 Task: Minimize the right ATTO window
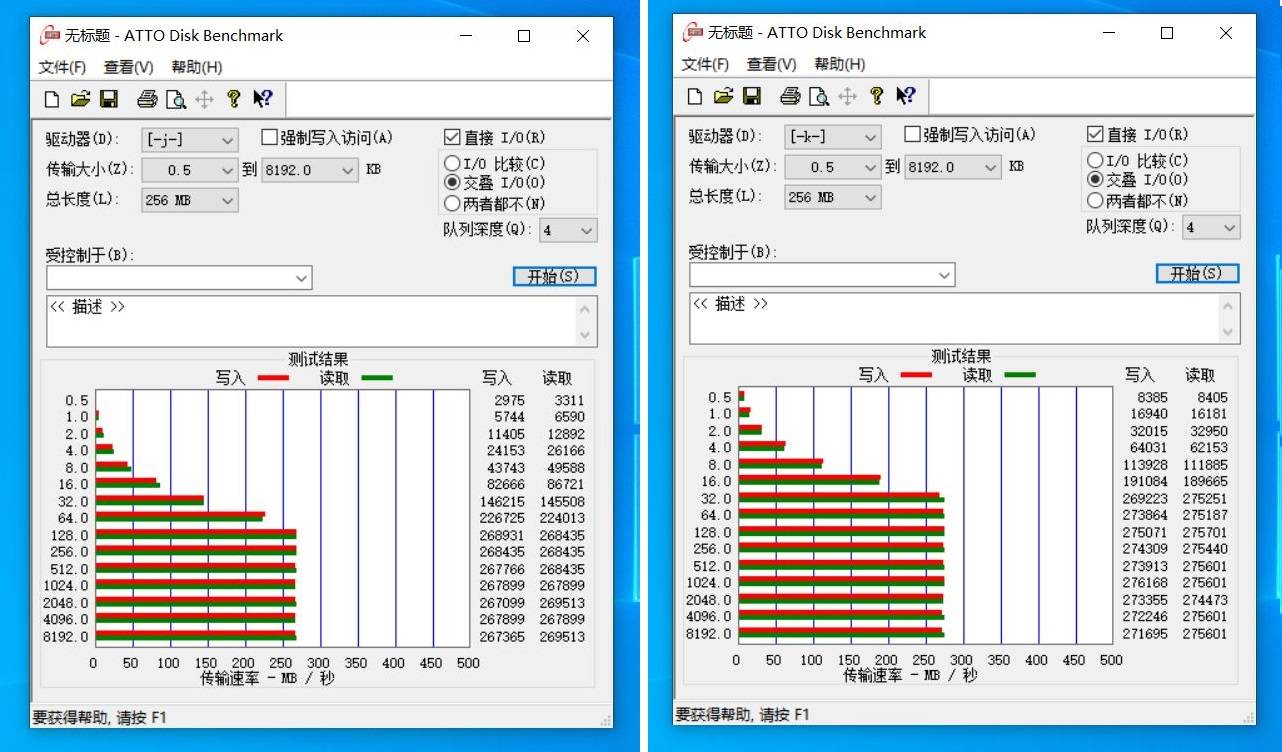click(1109, 33)
